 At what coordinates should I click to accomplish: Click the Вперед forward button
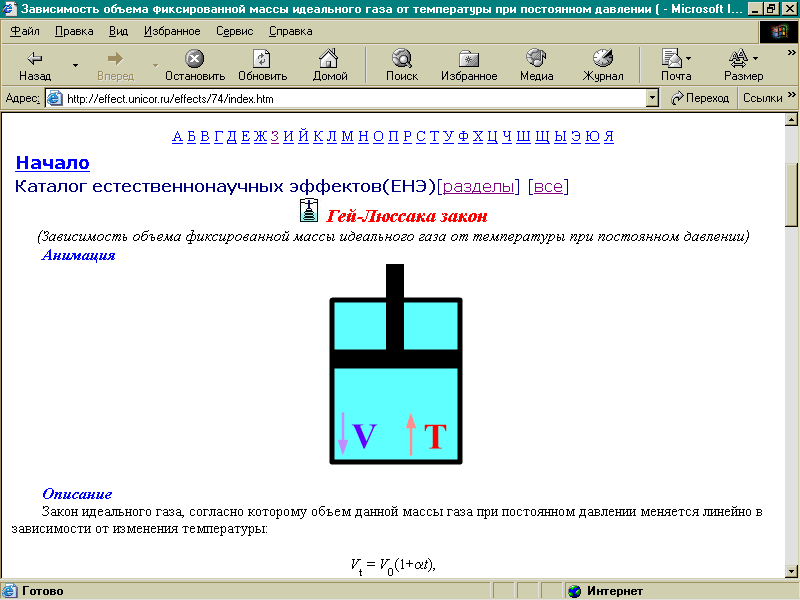coord(115,65)
